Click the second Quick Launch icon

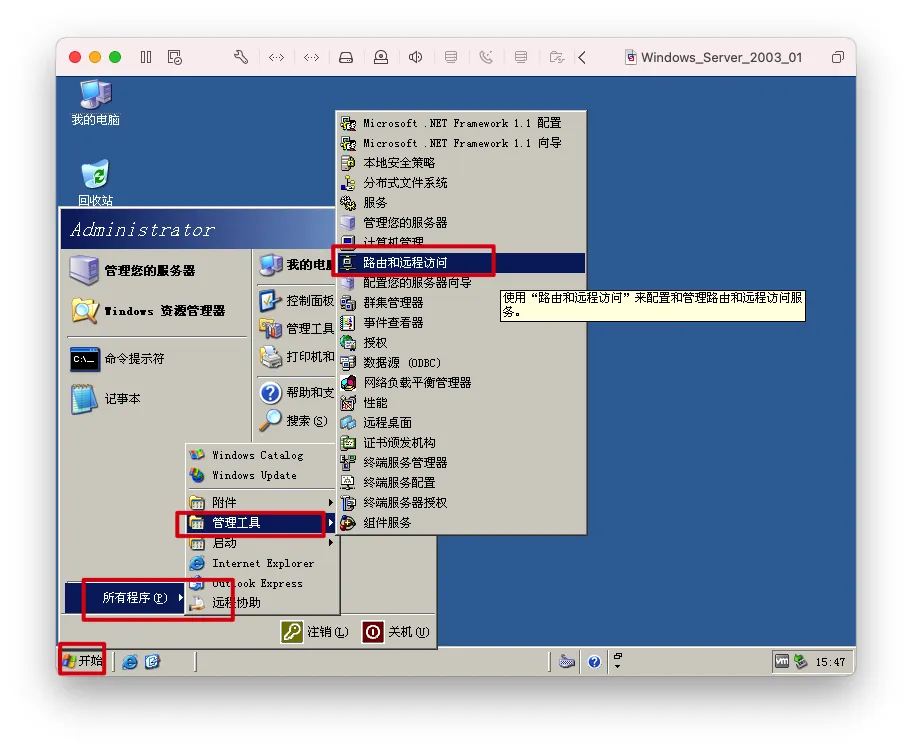pos(152,662)
